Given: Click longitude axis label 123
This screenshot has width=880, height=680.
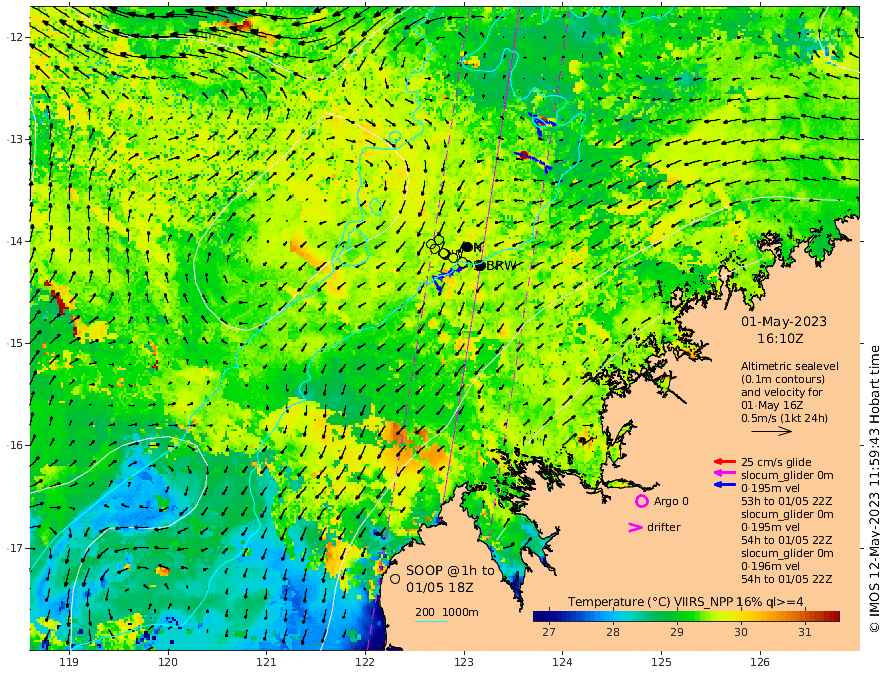Looking at the screenshot, I should 464,663.
